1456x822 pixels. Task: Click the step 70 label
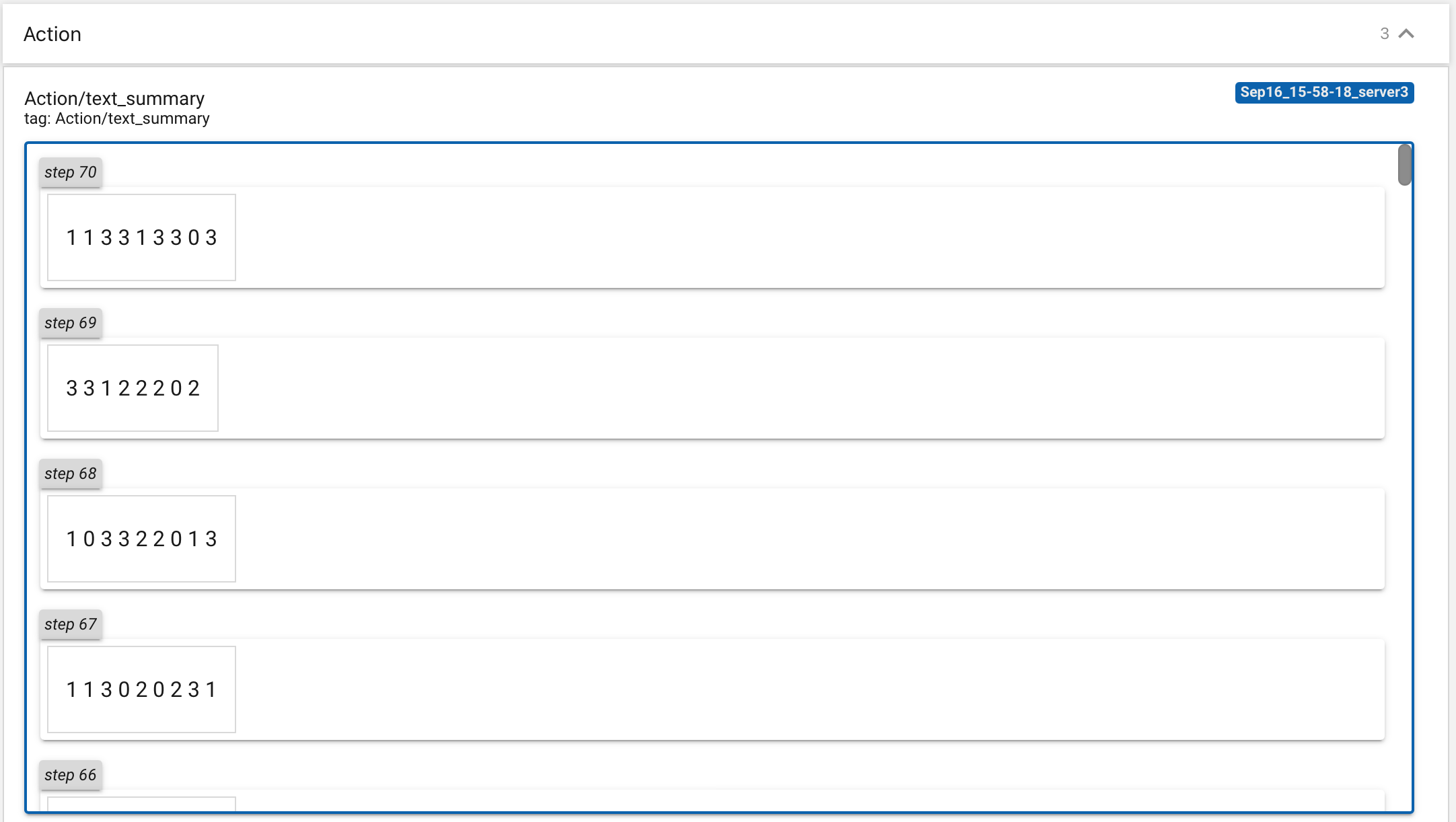click(x=71, y=172)
